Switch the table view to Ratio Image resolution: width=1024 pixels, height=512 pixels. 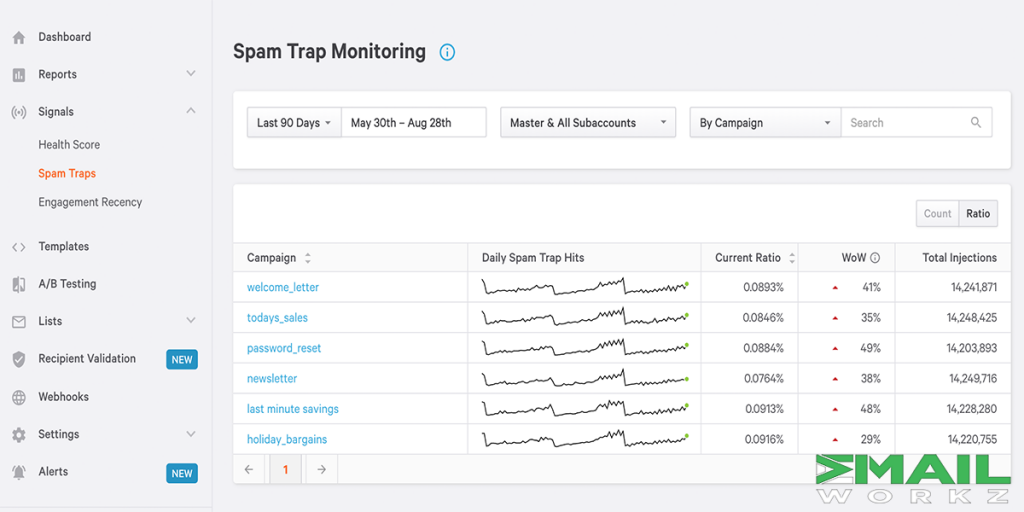[x=978, y=213]
